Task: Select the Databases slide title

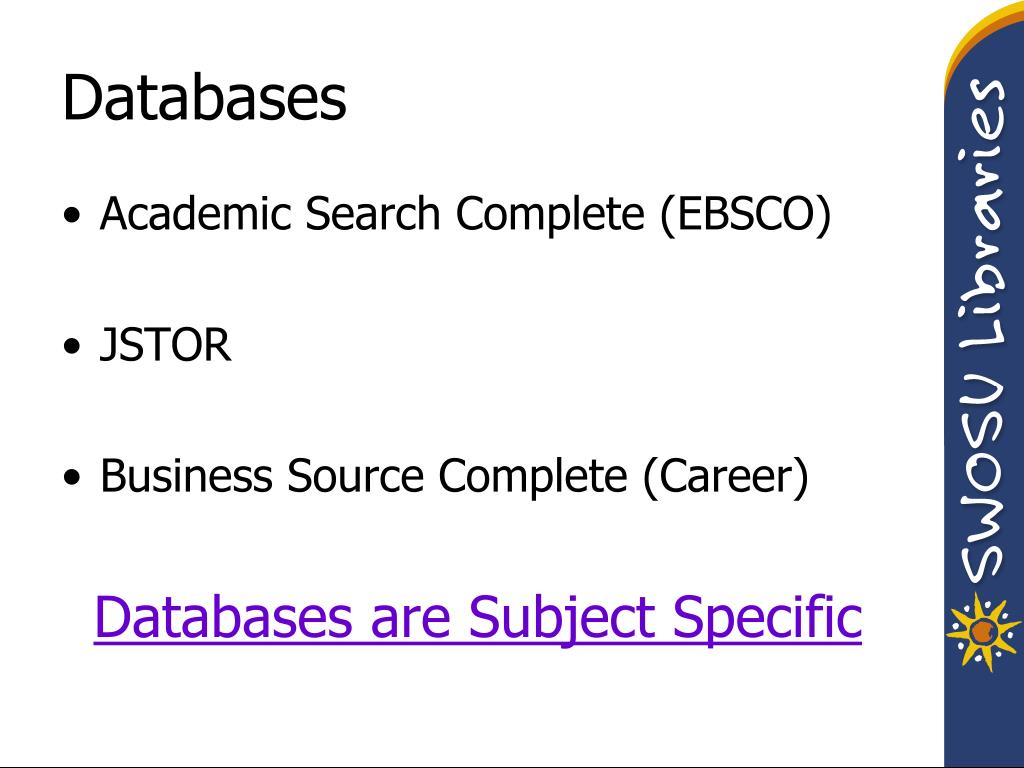Action: click(204, 98)
